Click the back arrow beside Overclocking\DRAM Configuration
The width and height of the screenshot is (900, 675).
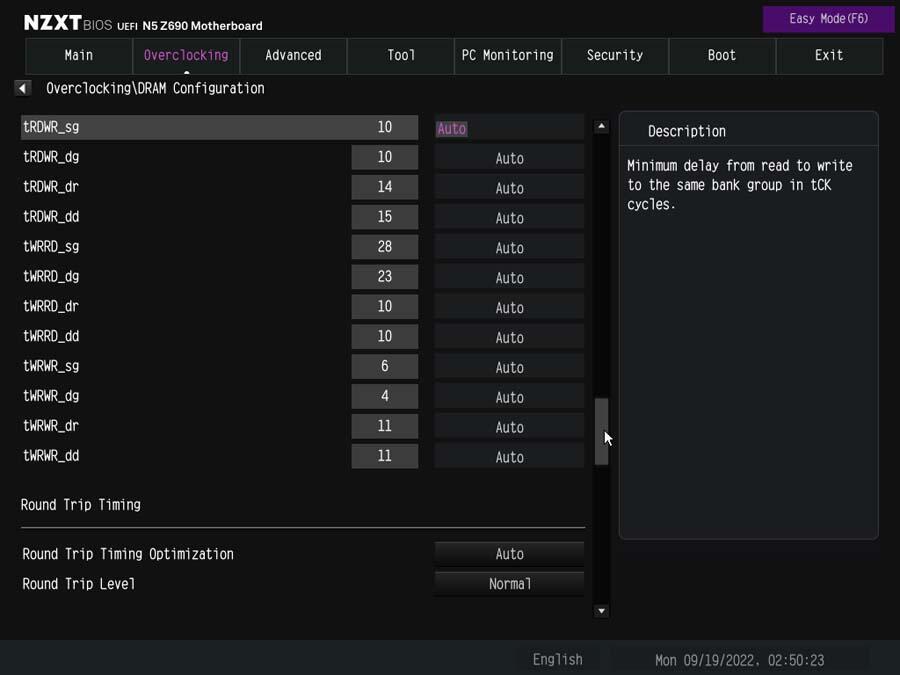pyautogui.click(x=22, y=88)
